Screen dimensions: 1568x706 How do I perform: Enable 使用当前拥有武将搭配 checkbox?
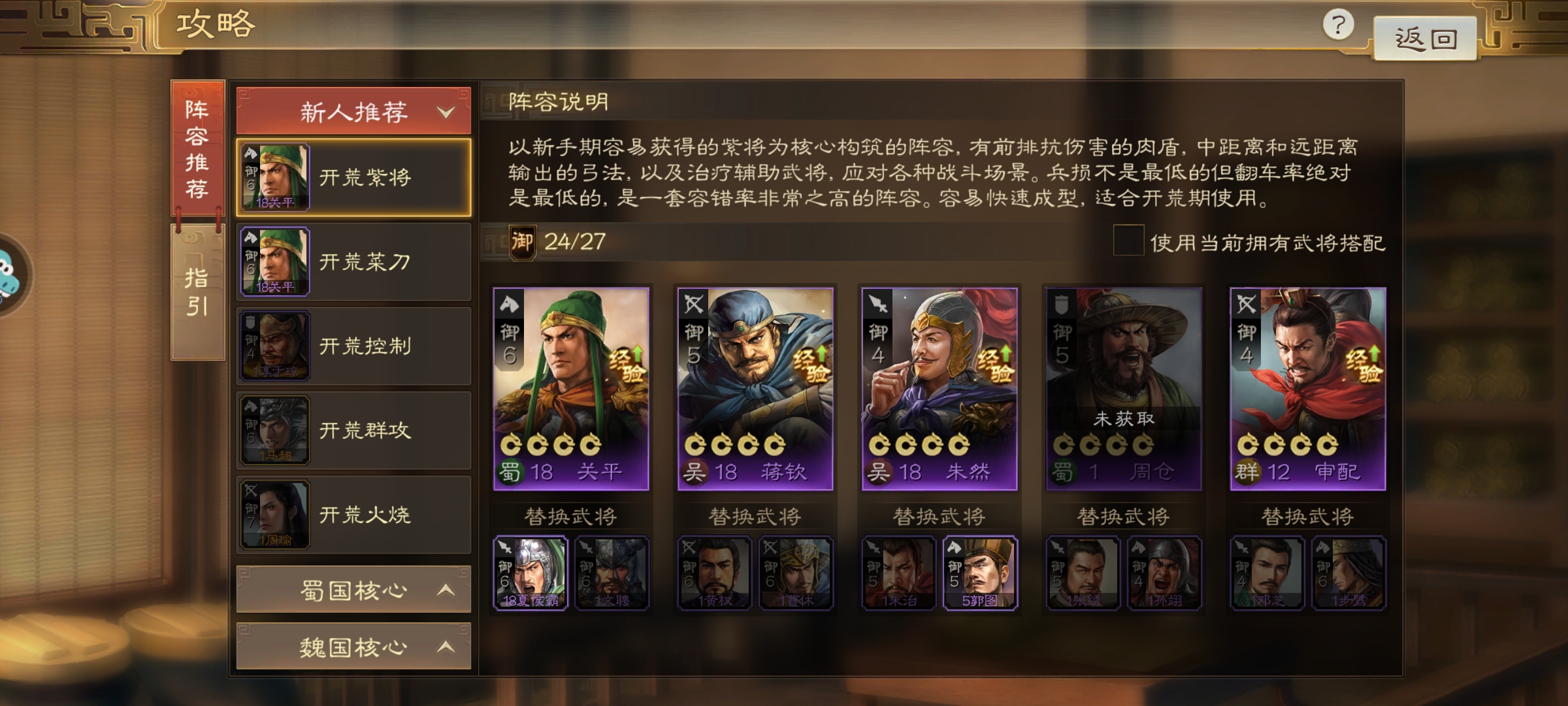tap(1128, 241)
